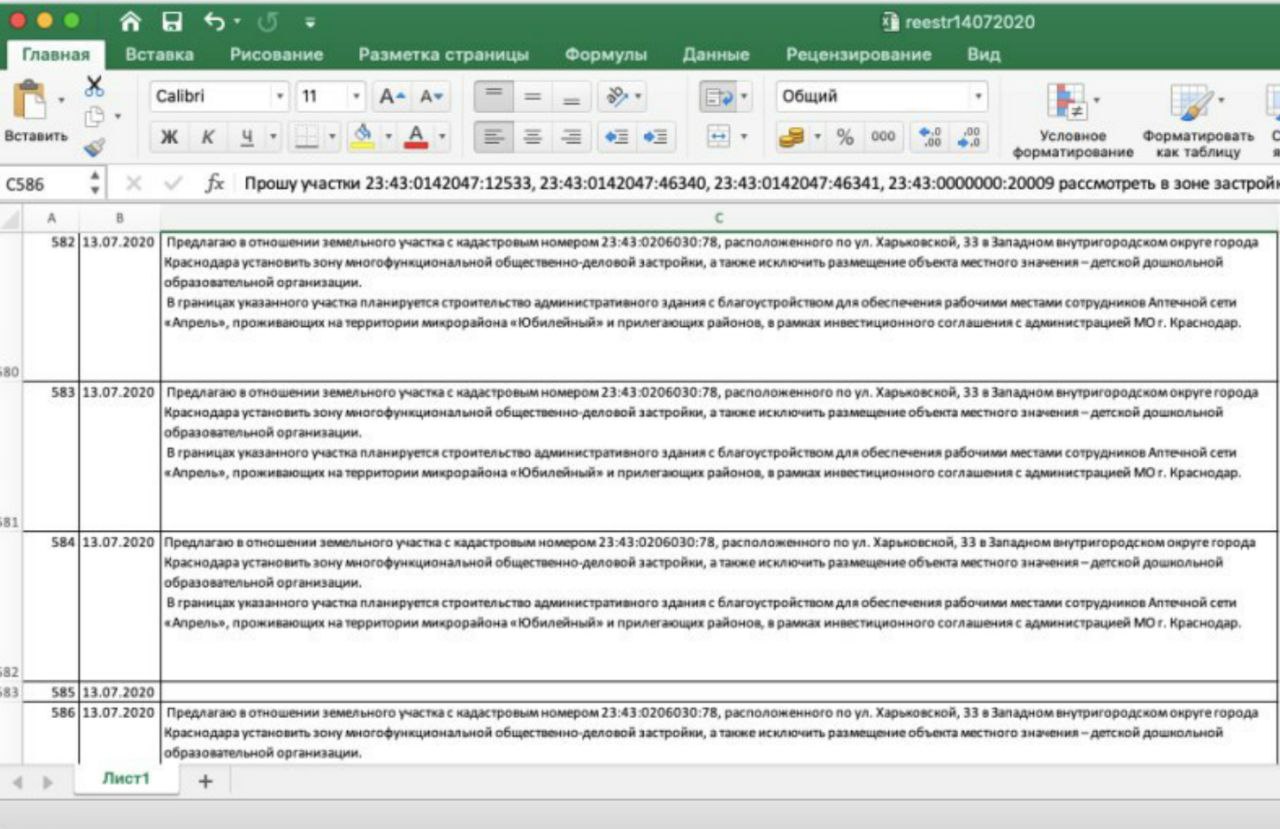Click the greyed Redo arrow

tap(267, 21)
